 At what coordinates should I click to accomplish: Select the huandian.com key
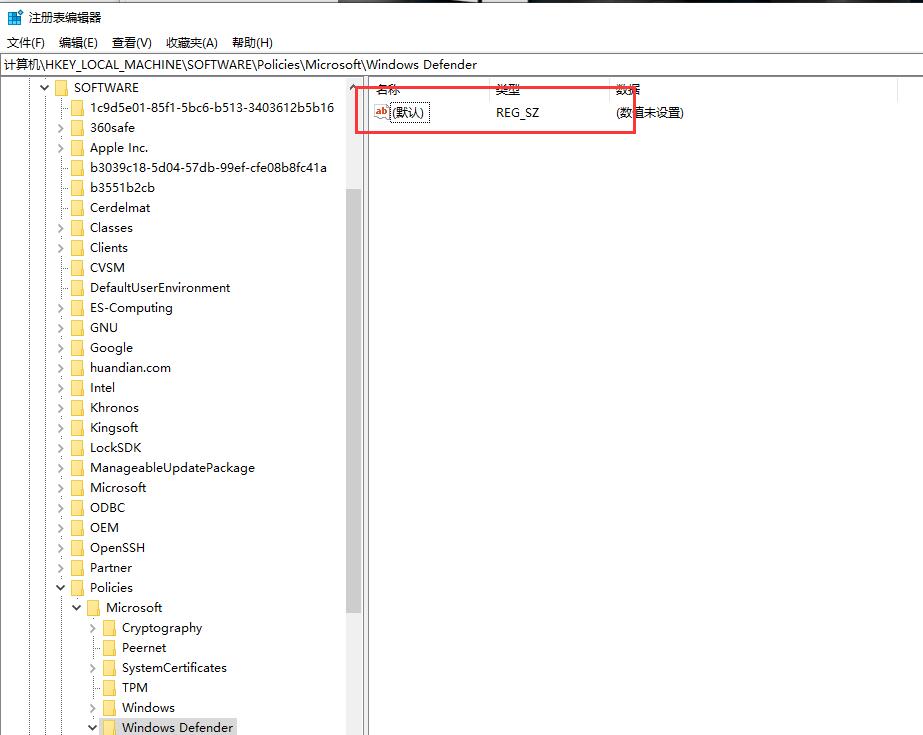[x=130, y=368]
